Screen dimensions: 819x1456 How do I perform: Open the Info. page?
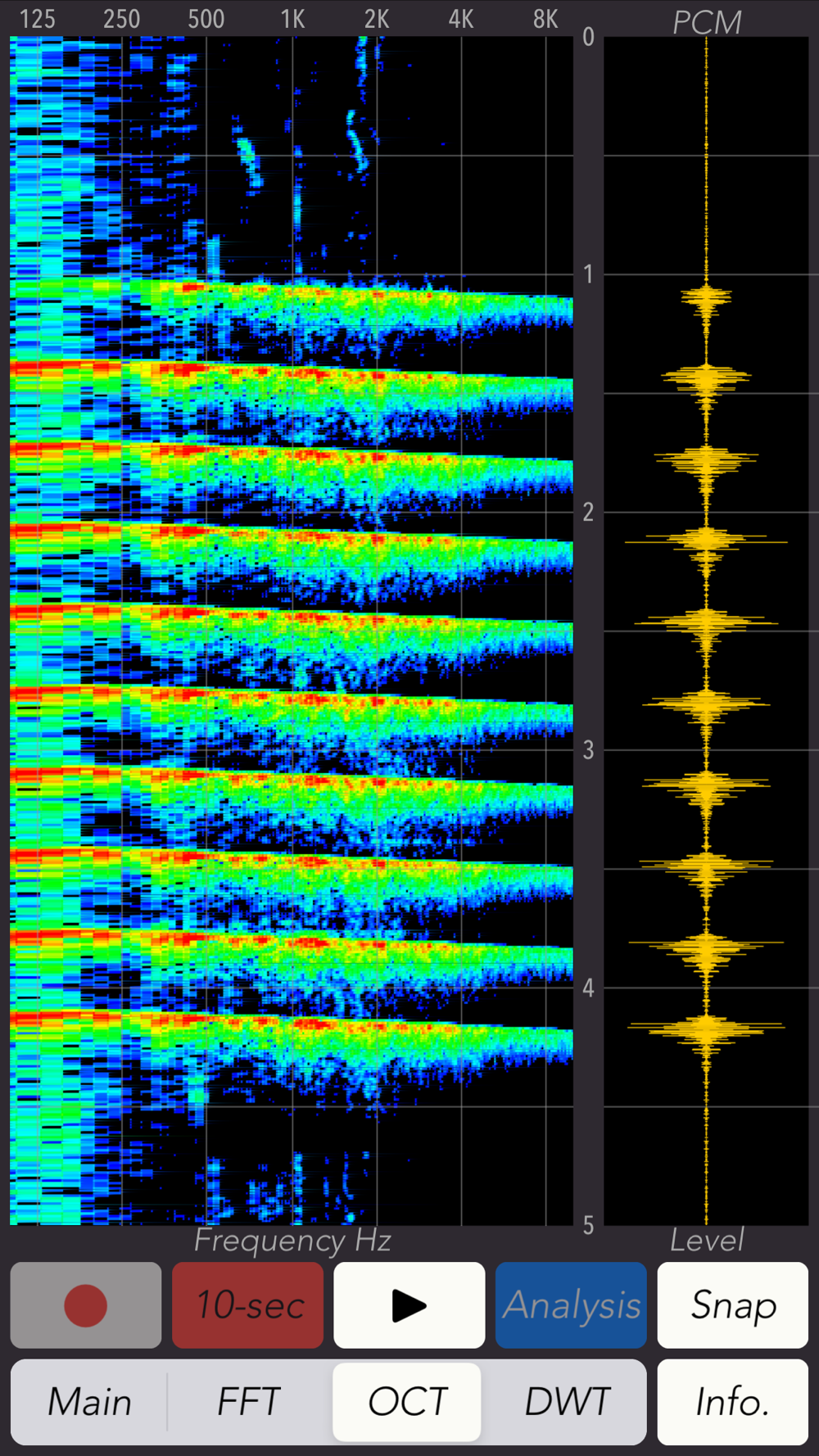click(733, 1402)
